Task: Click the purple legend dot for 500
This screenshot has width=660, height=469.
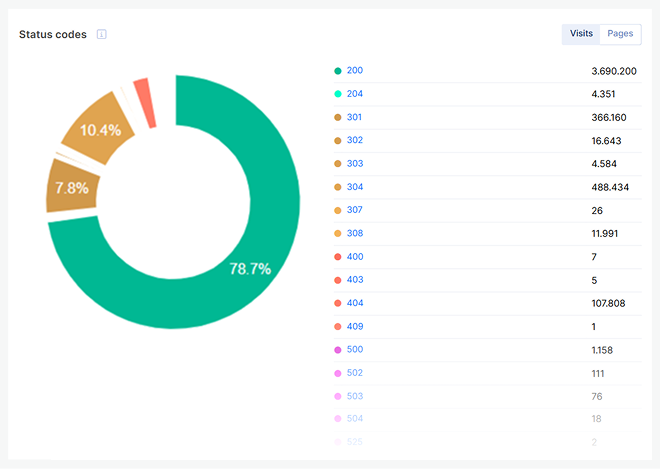Action: pyautogui.click(x=338, y=349)
